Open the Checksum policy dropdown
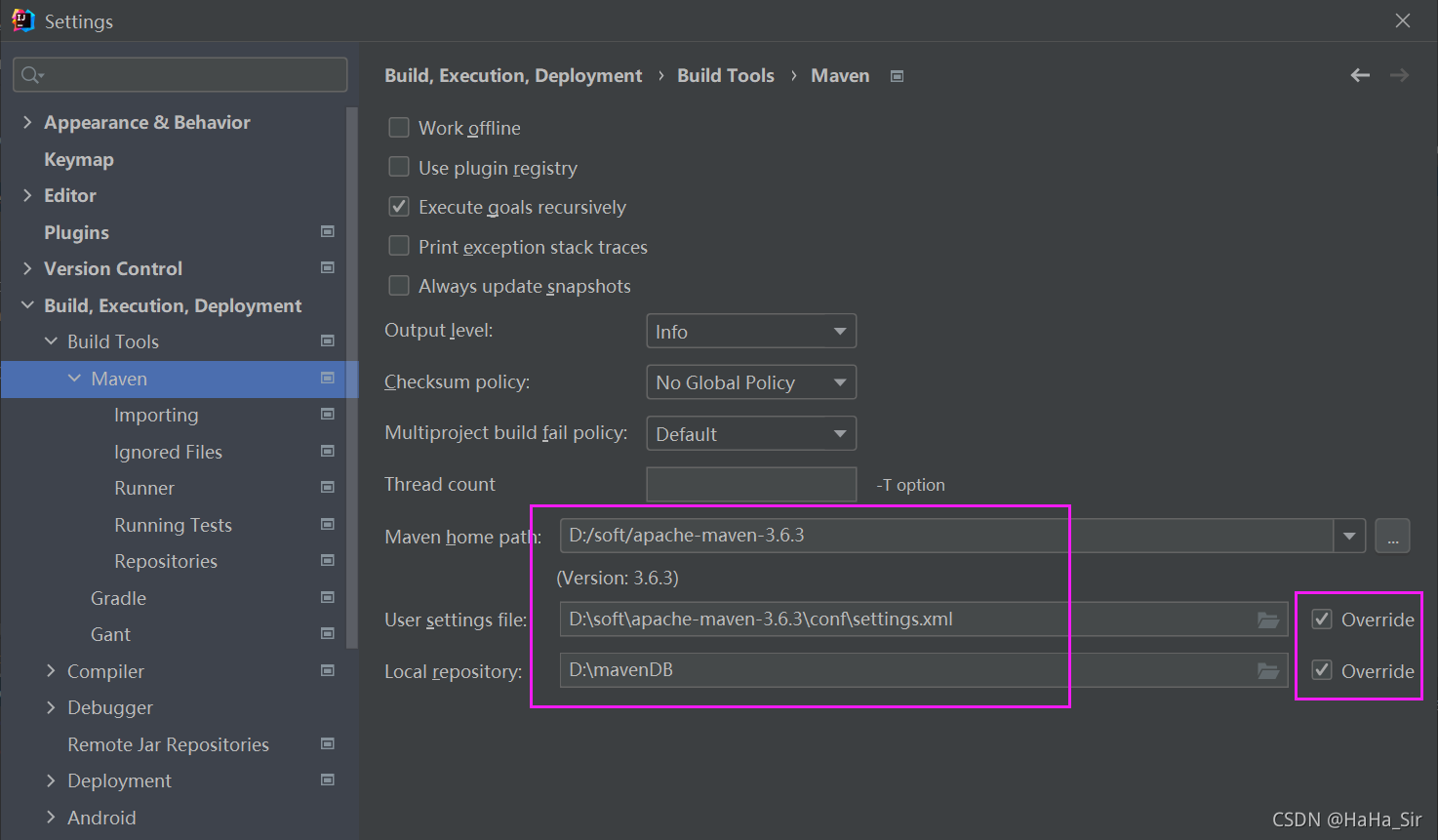 751,382
